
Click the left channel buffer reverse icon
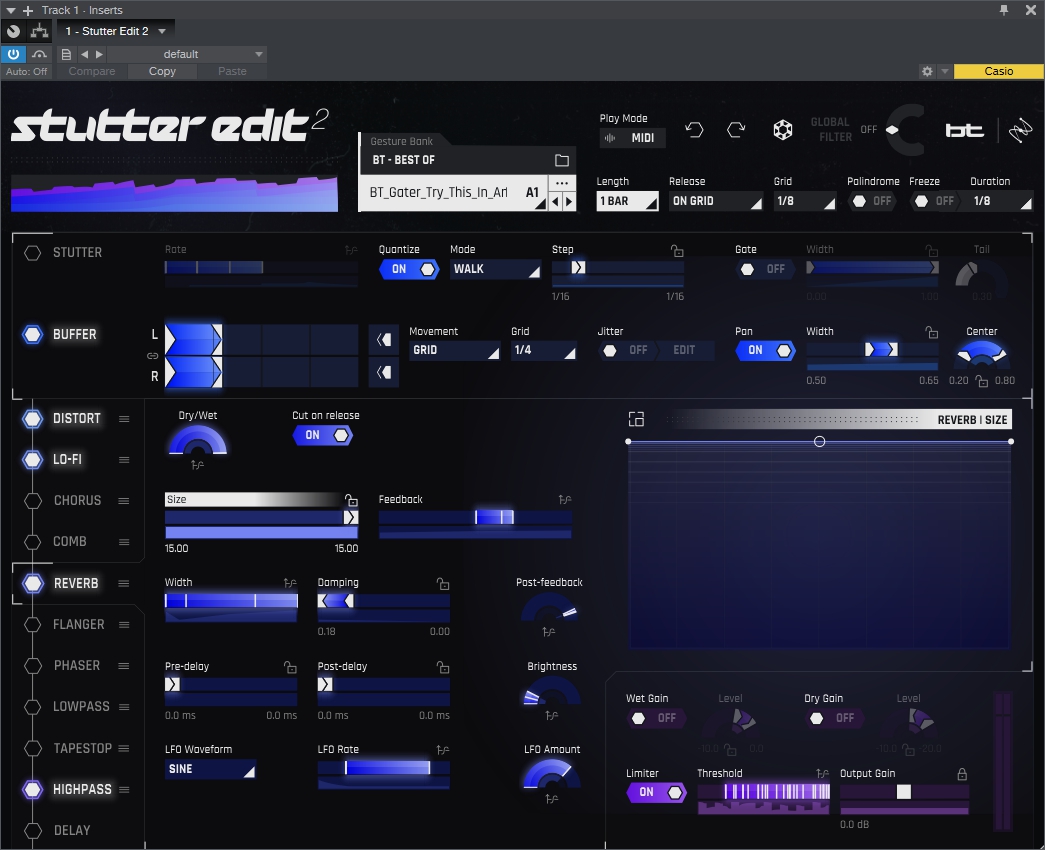click(384, 340)
